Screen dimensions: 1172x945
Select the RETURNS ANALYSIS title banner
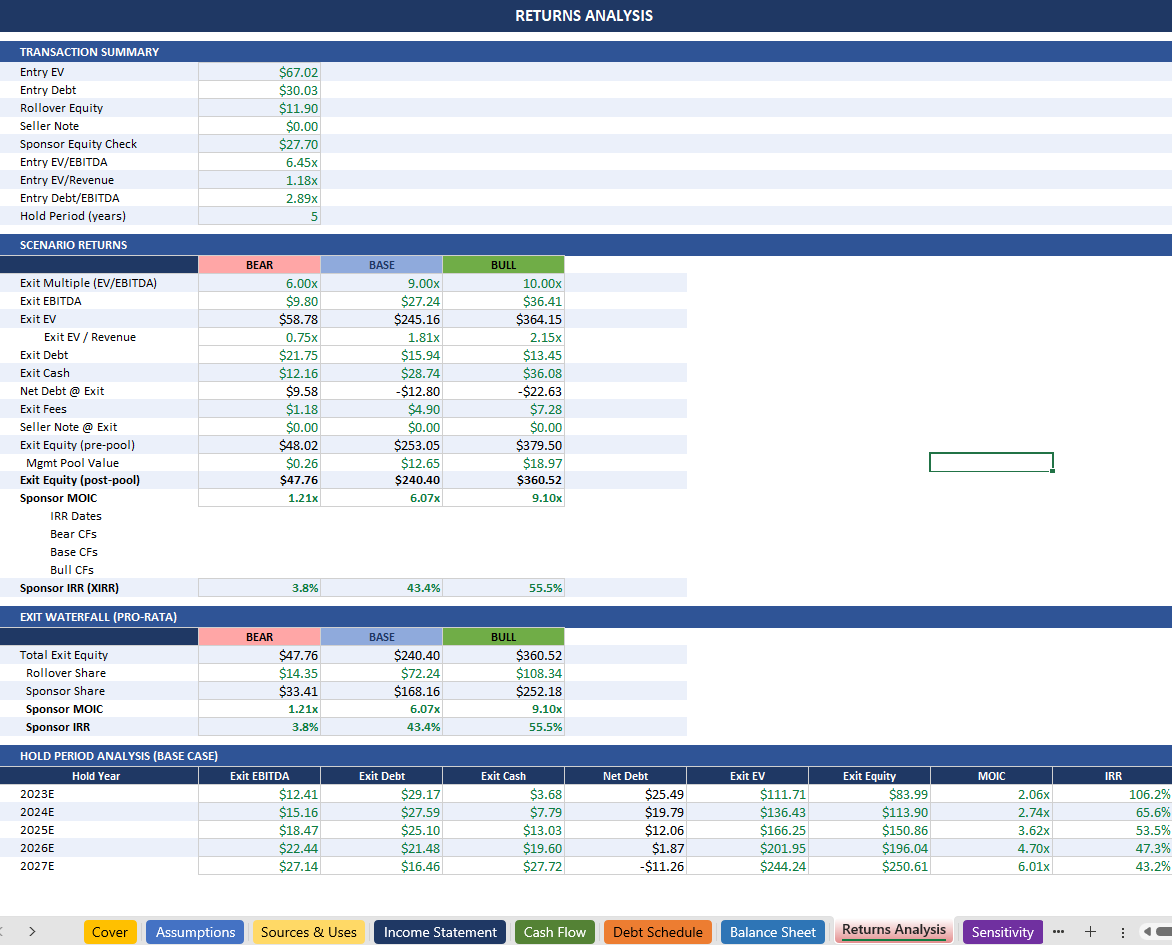pos(586,16)
